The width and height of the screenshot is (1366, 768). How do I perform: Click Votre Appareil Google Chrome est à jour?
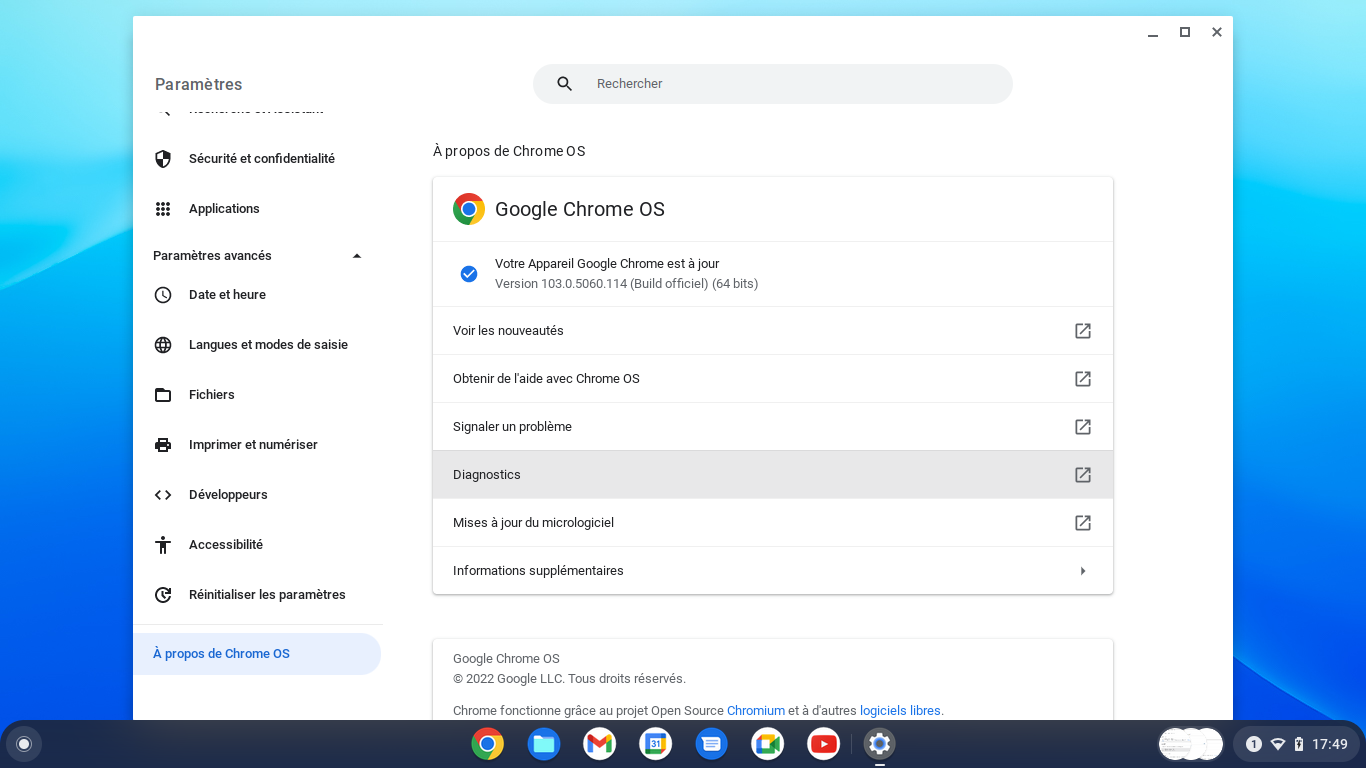pyautogui.click(x=607, y=264)
